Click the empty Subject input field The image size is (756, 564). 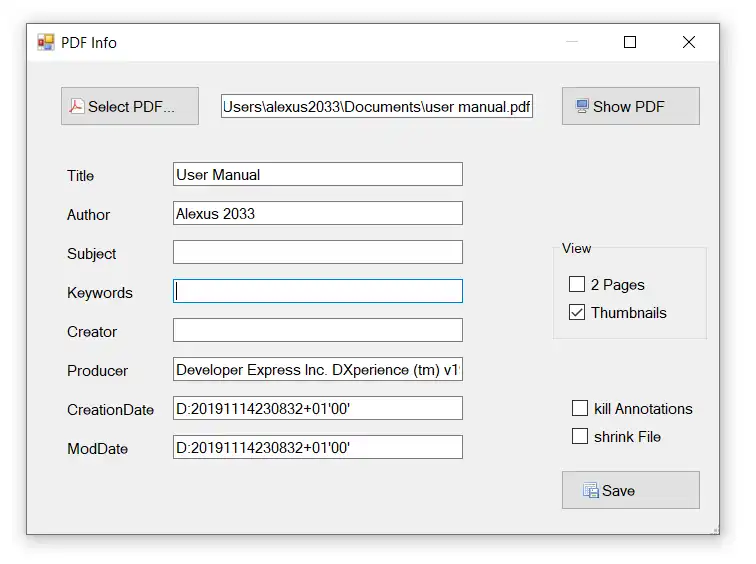[317, 252]
